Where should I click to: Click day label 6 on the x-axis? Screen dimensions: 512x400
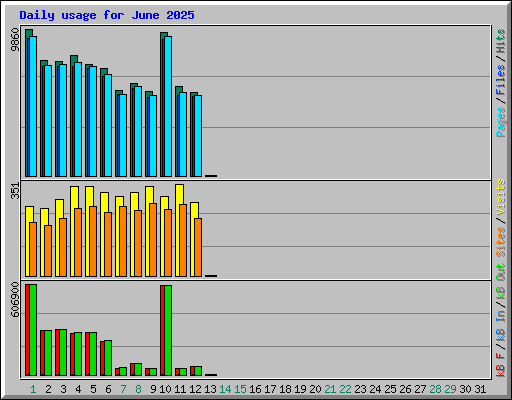(108, 389)
